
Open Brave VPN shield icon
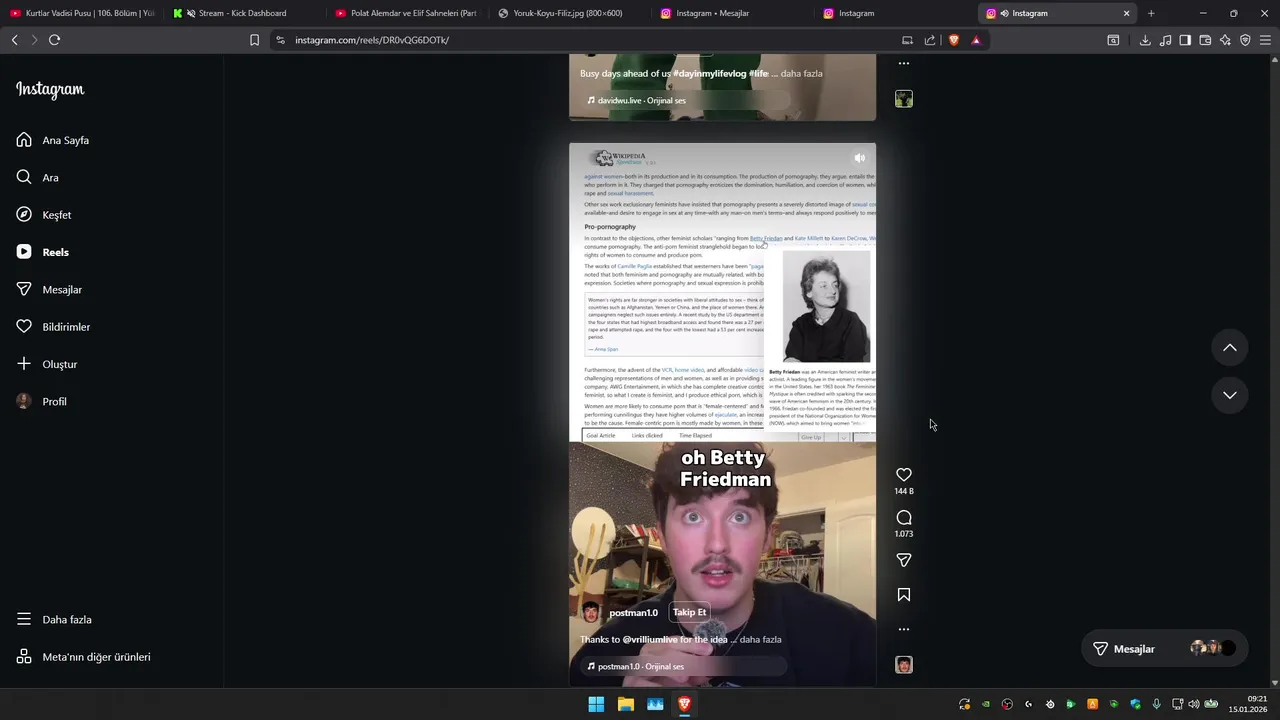pyautogui.click(x=1245, y=40)
